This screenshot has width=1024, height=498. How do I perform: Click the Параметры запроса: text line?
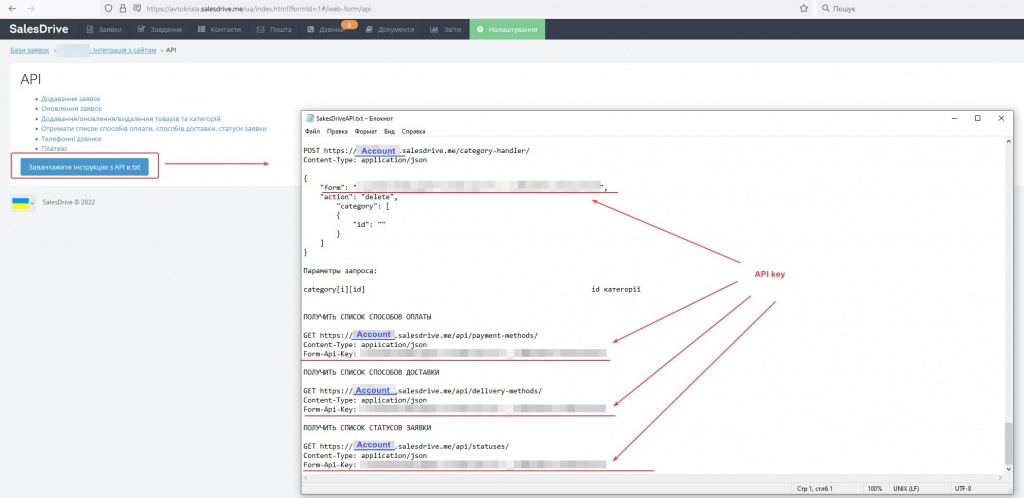click(340, 270)
